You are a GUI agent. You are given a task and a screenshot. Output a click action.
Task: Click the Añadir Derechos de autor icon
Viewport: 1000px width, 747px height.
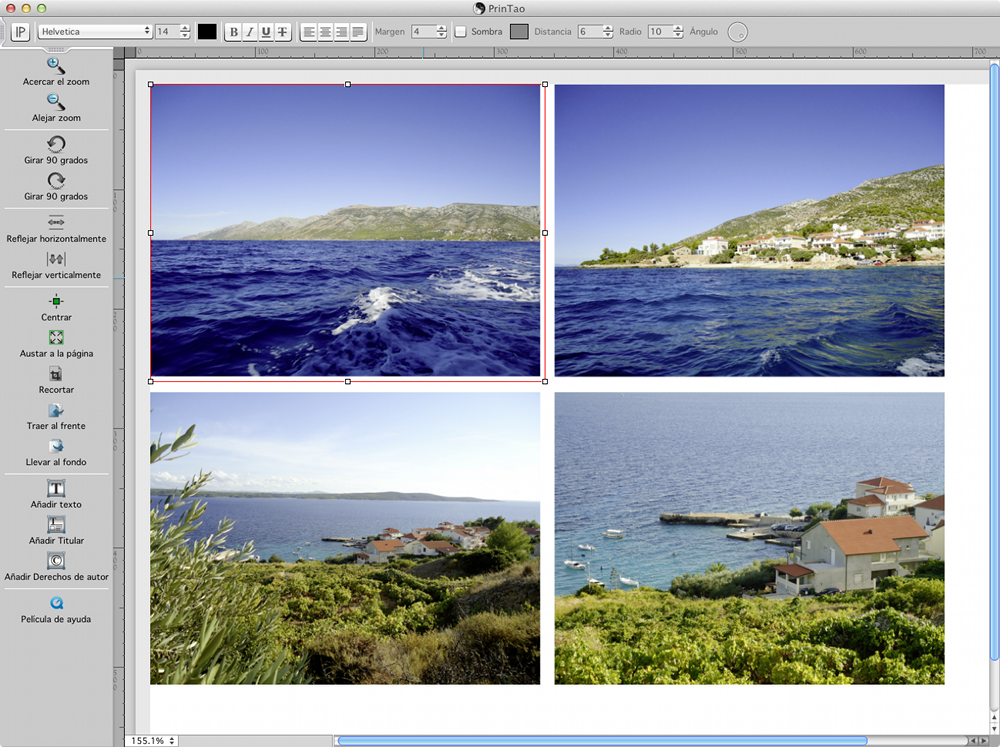point(56,561)
